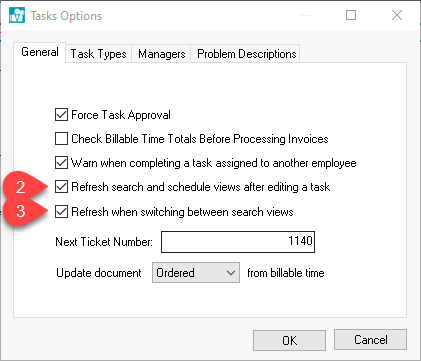Confirm settings with the OK button
The height and width of the screenshot is (361, 421).
[x=289, y=340]
